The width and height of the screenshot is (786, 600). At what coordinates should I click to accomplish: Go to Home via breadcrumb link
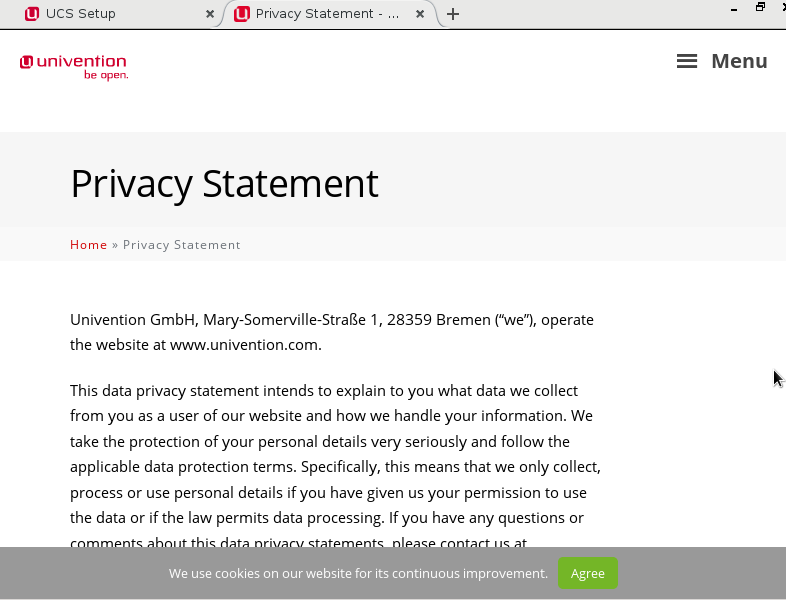point(88,245)
